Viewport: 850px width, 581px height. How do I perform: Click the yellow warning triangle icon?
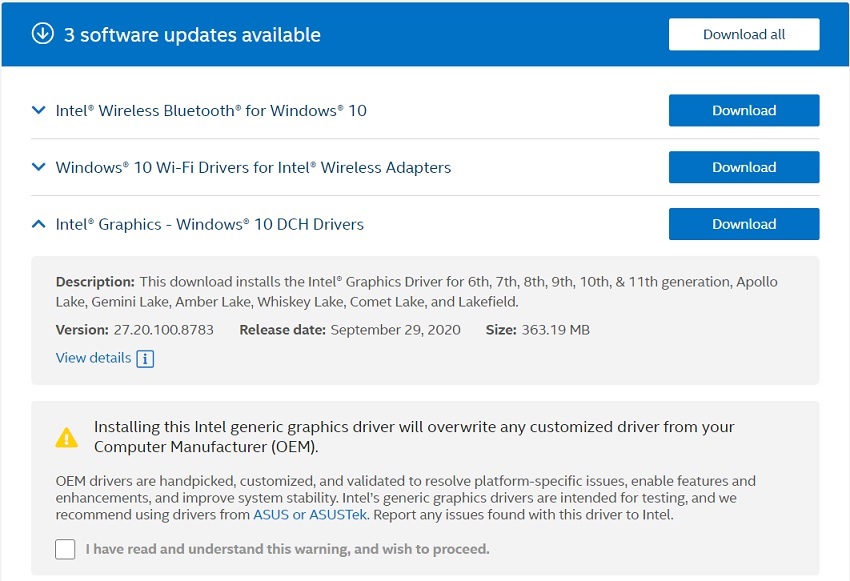click(66, 437)
